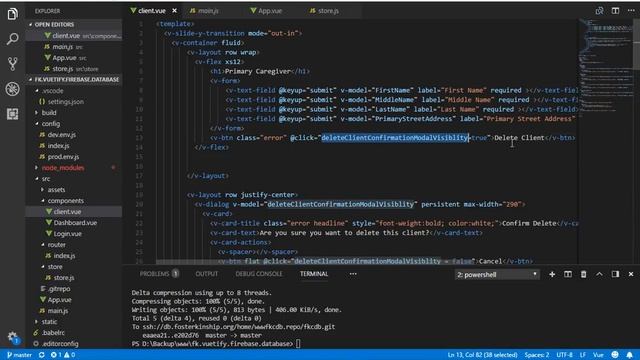Open the panel overflow ellipsis menu

(353, 274)
